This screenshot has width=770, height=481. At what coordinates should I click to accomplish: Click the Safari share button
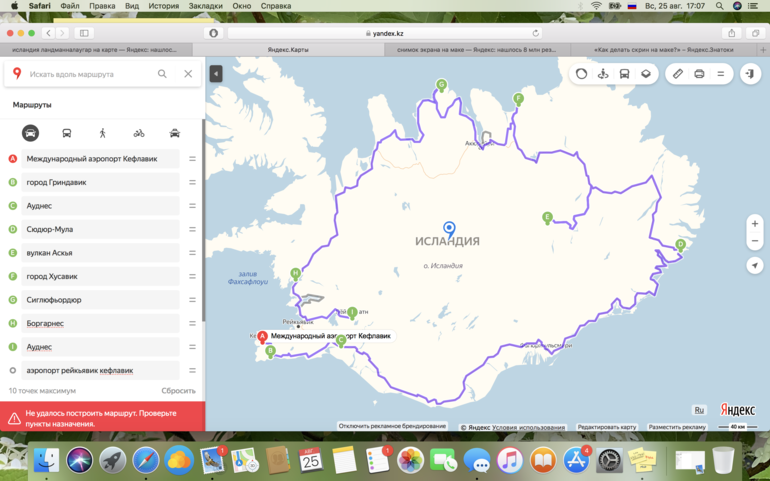tap(731, 33)
